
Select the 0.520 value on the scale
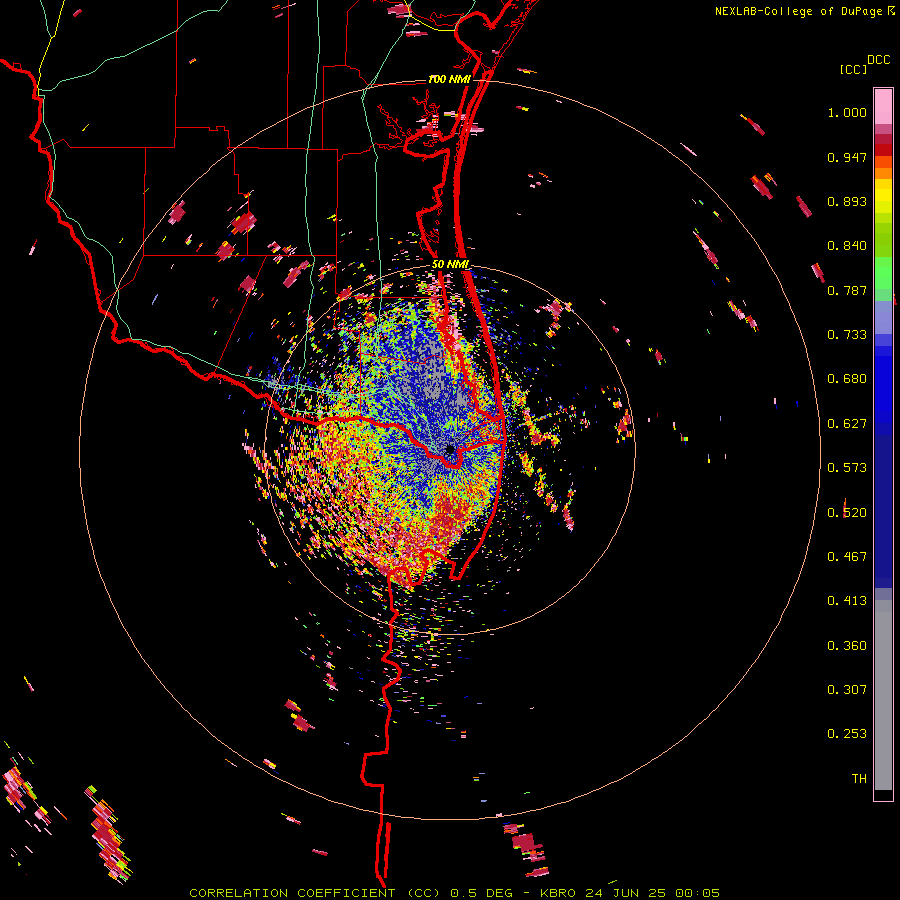[x=847, y=513]
